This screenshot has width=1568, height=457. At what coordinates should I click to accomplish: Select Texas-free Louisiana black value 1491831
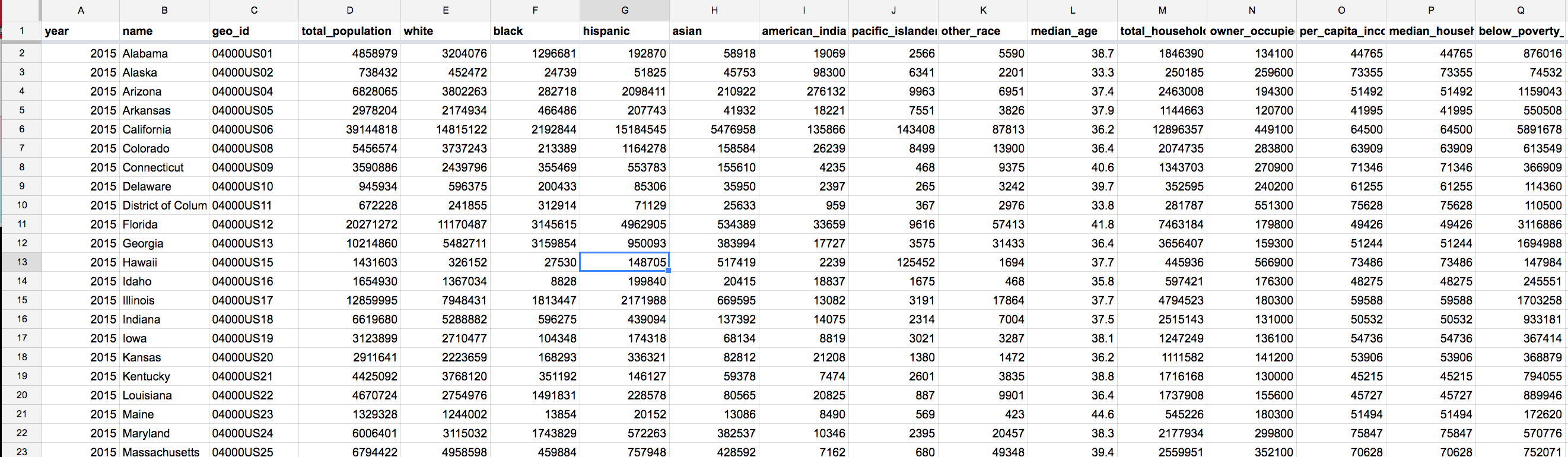[535, 395]
